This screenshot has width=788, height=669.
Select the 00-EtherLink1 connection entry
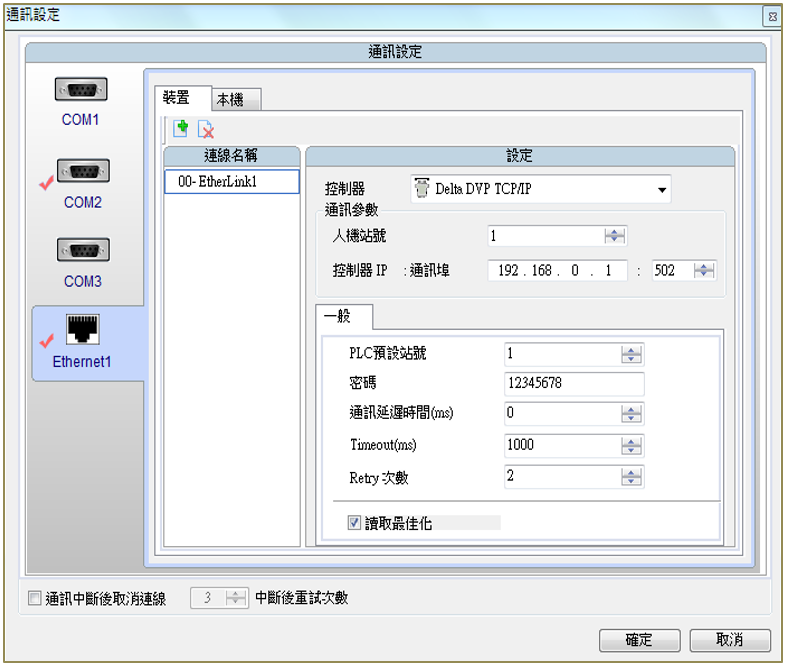[232, 182]
